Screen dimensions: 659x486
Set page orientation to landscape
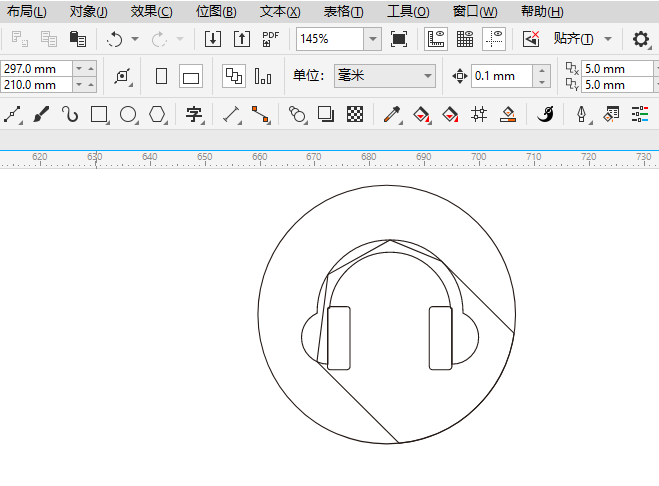click(191, 77)
